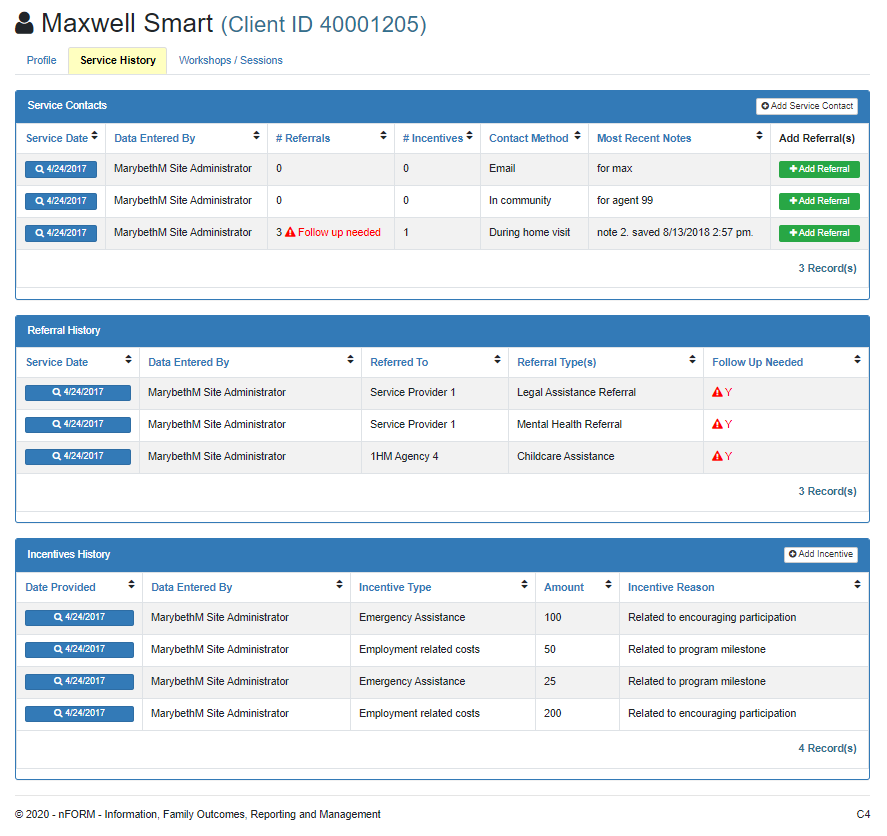Sort Incentives History by Amount arrows
This screenshot has width=887, height=836.
(608, 585)
